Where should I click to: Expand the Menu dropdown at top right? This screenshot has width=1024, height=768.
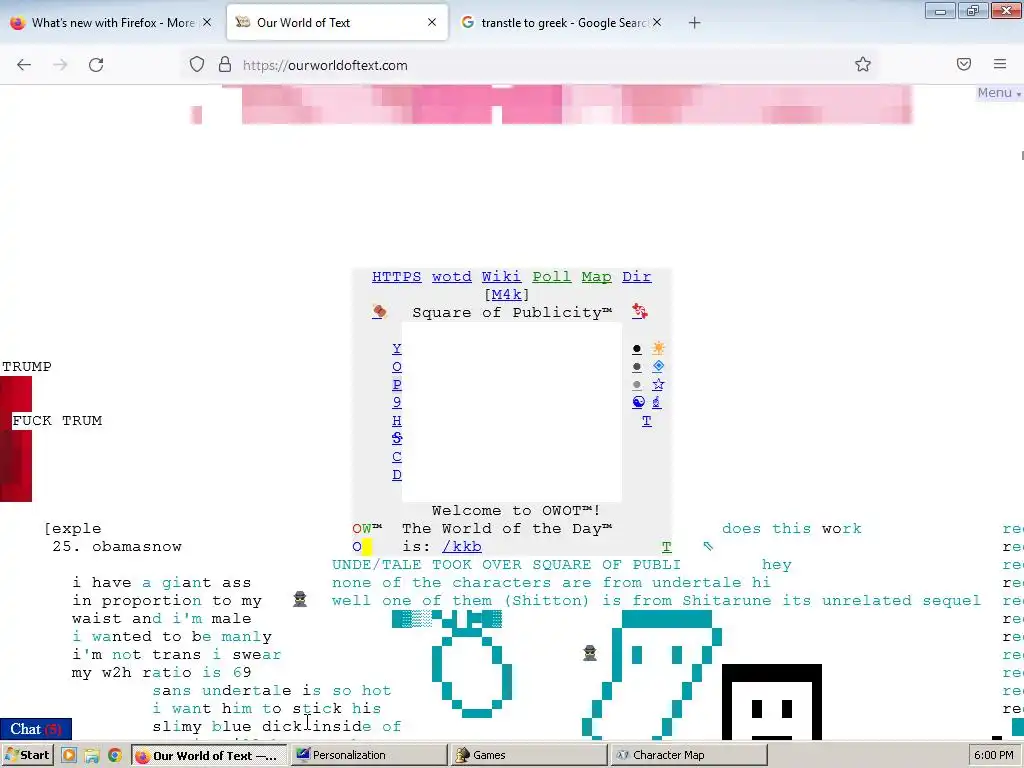pyautogui.click(x=999, y=93)
